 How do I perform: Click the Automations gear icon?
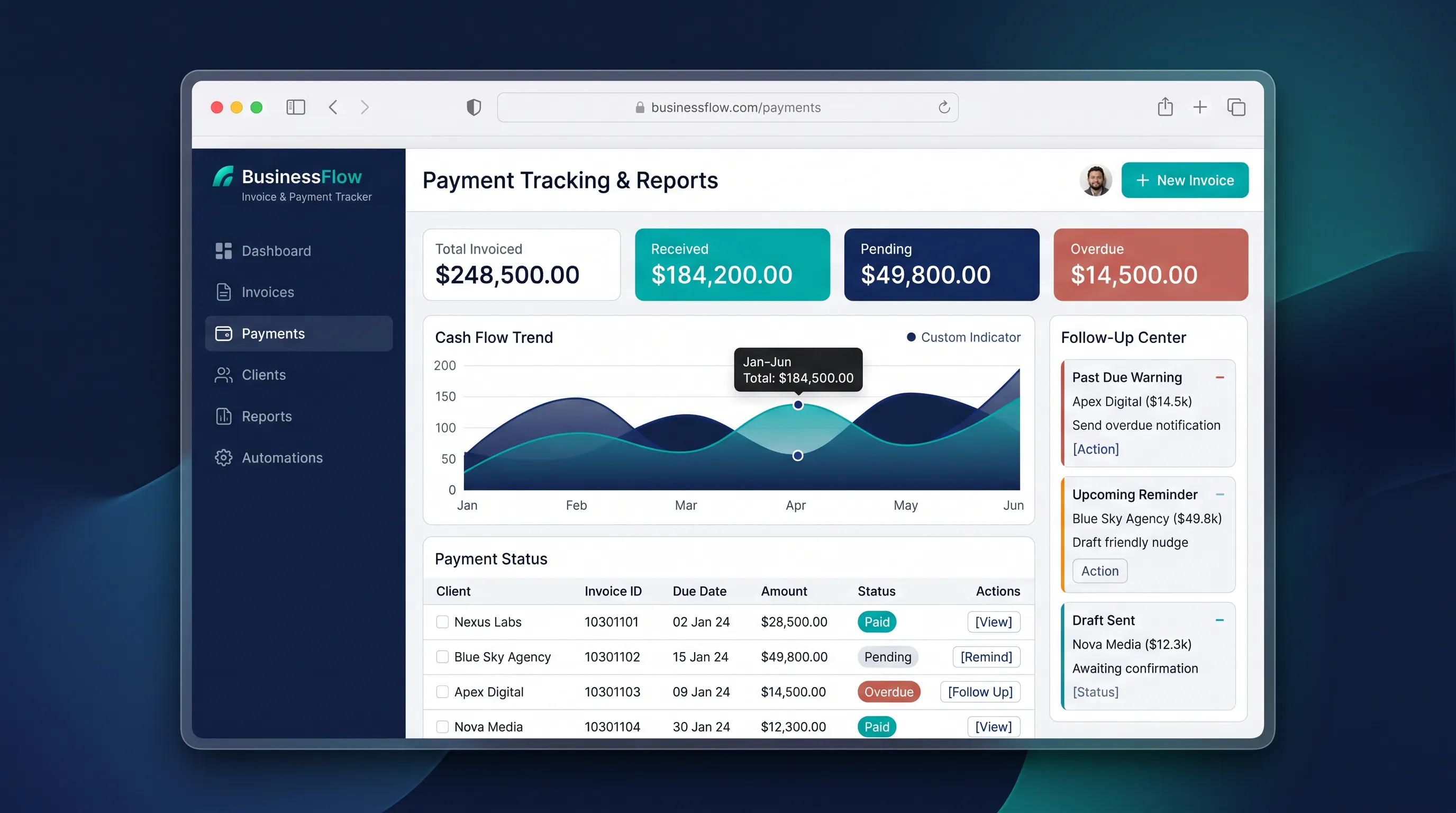tap(223, 457)
